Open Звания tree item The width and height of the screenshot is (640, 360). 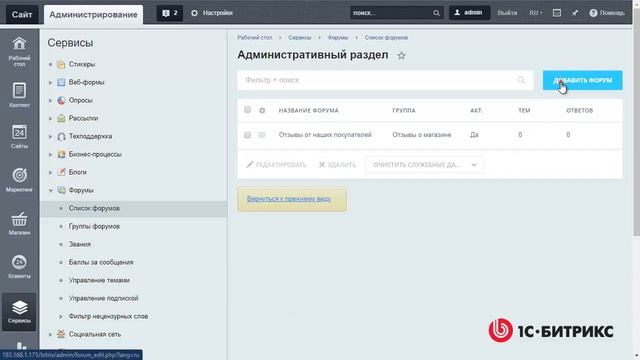click(x=80, y=244)
